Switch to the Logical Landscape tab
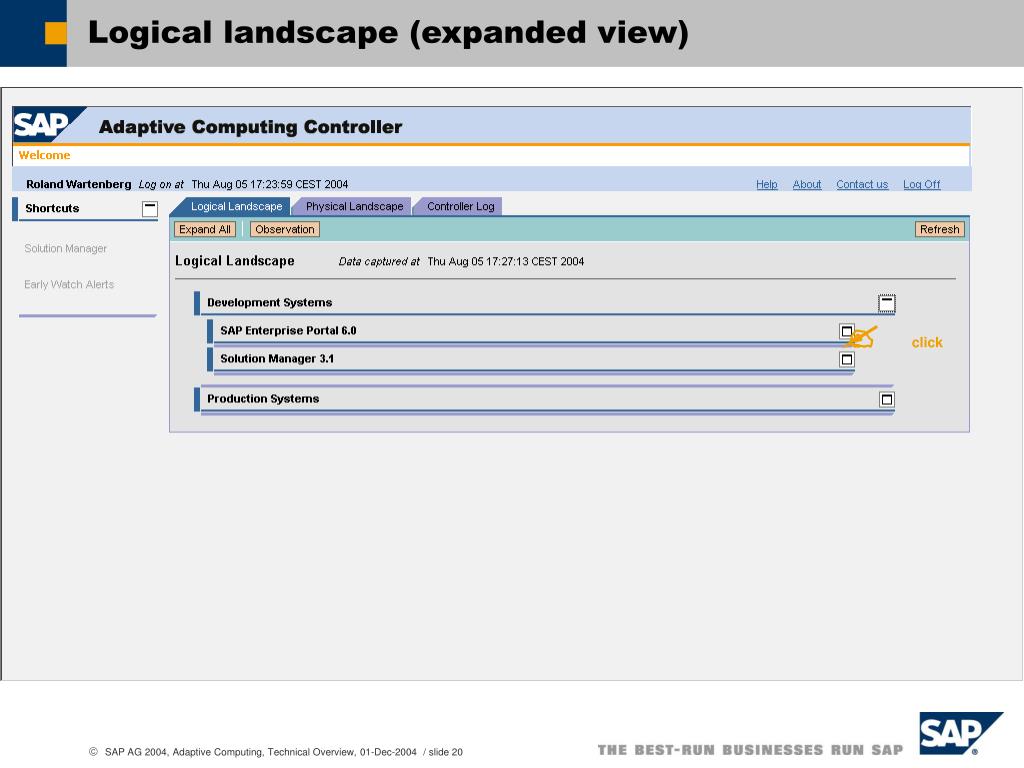The height and width of the screenshot is (768, 1024). (x=236, y=206)
